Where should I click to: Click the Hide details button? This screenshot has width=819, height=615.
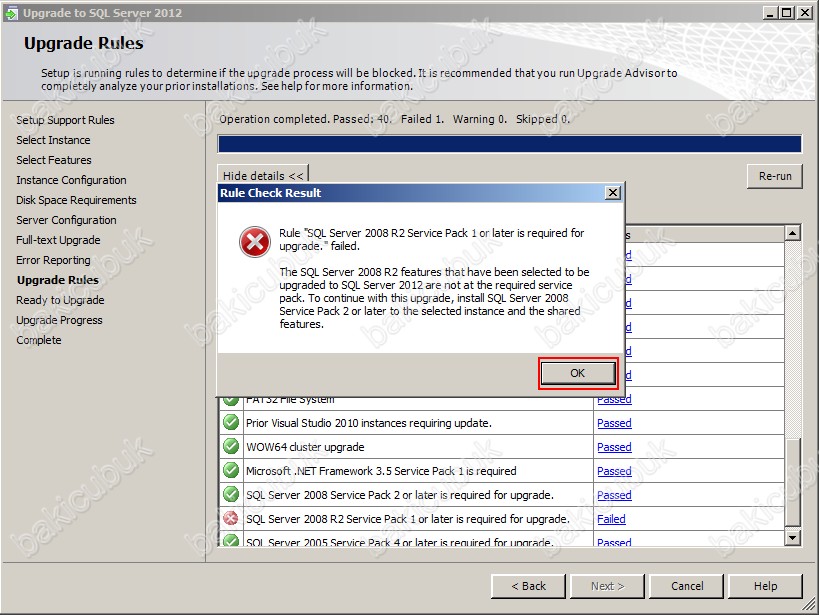coord(263,175)
